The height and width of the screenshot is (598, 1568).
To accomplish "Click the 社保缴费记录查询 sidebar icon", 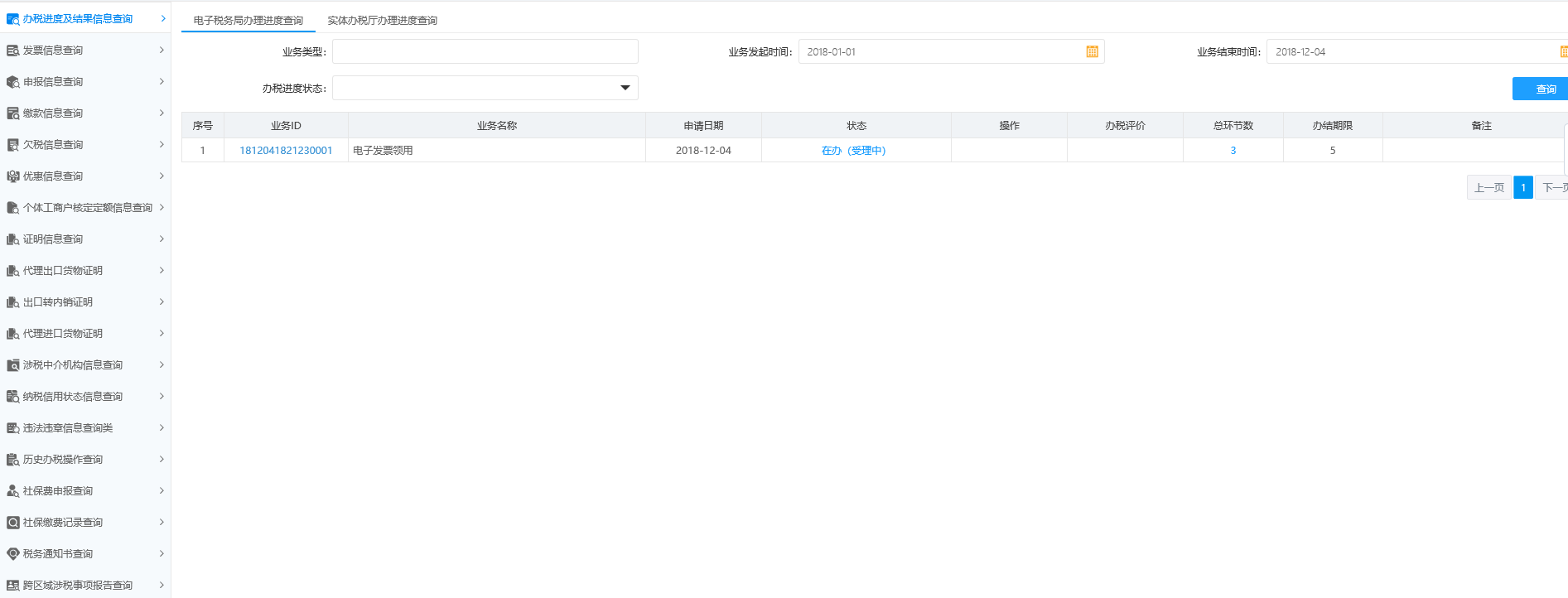I will pos(12,523).
